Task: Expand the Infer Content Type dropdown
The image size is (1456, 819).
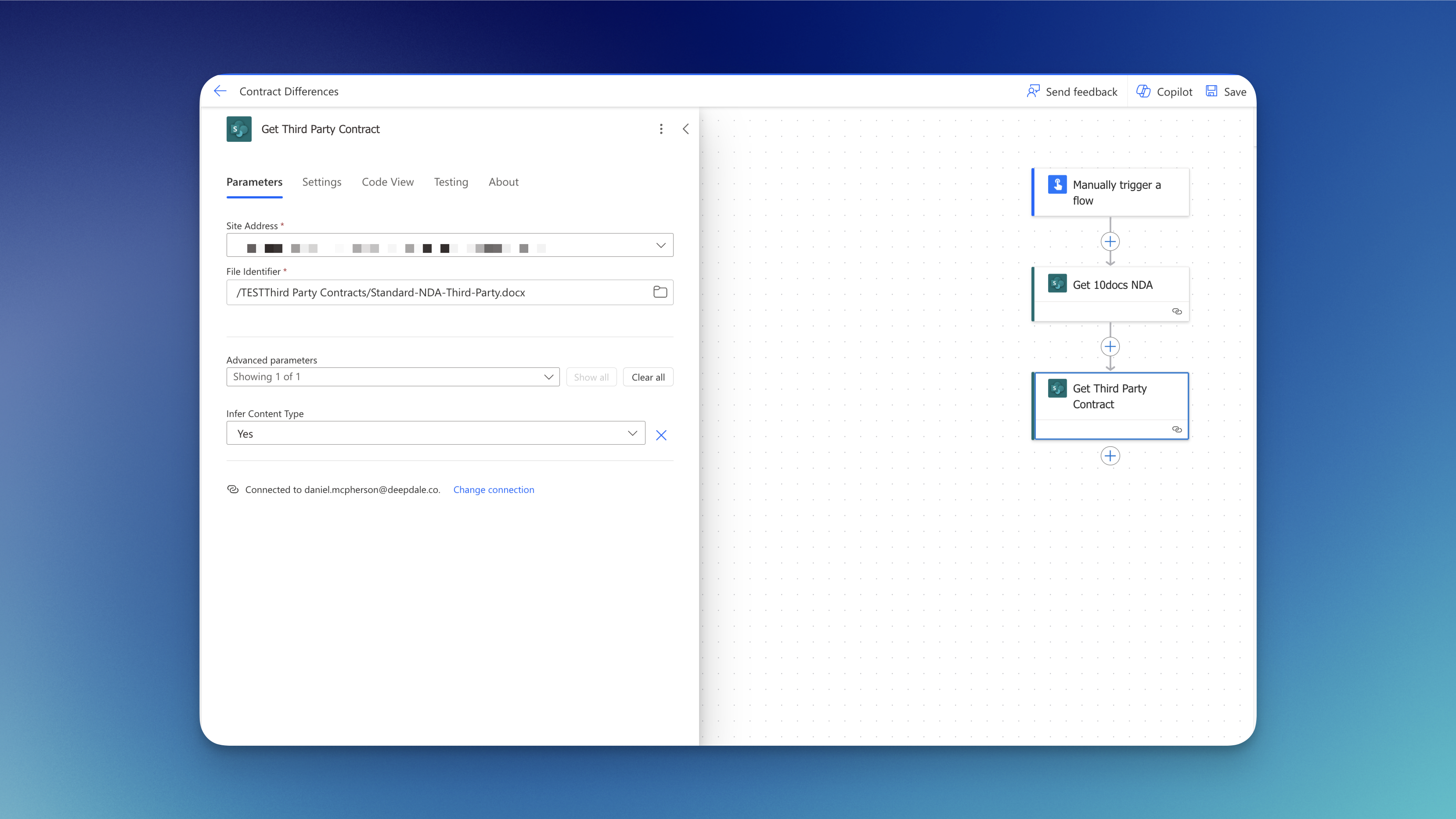Action: click(x=632, y=433)
